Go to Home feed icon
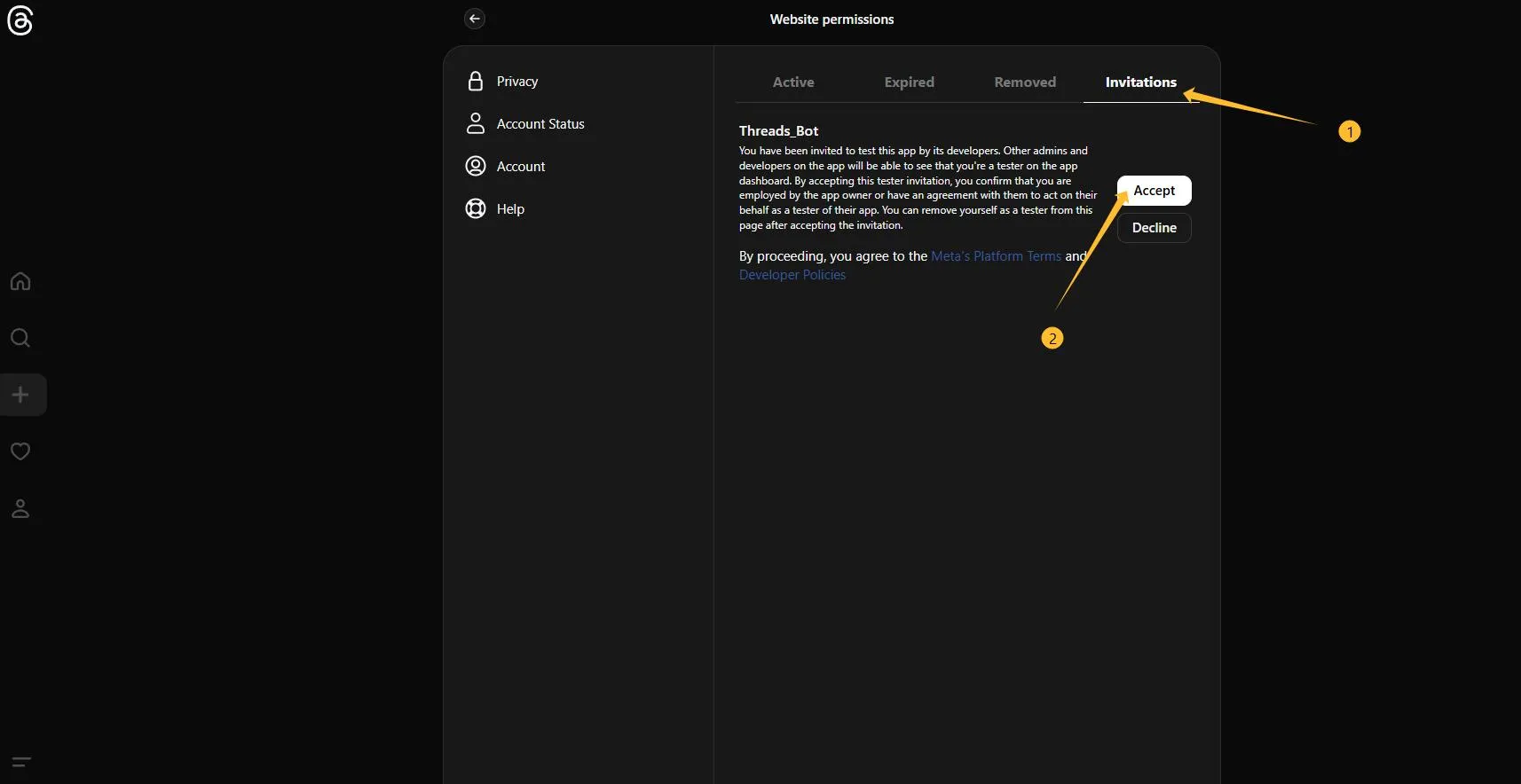This screenshot has height=784, width=1521. 20,281
